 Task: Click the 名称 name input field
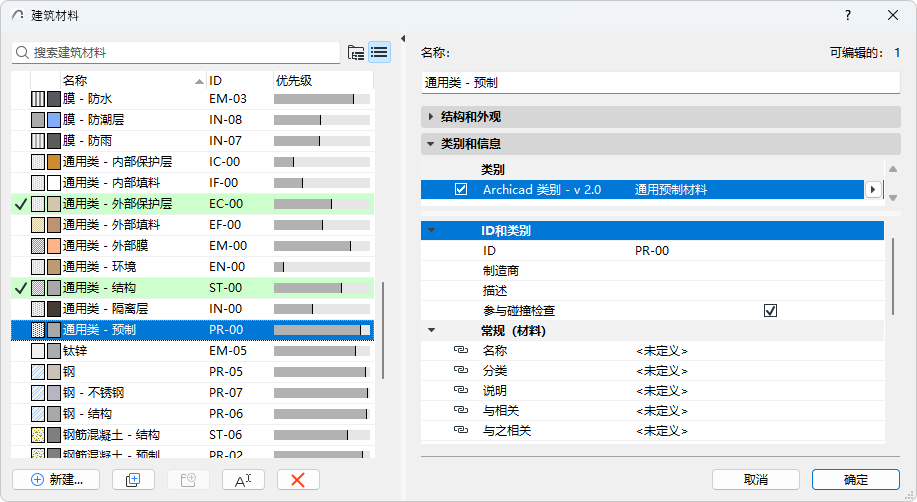(x=660, y=83)
